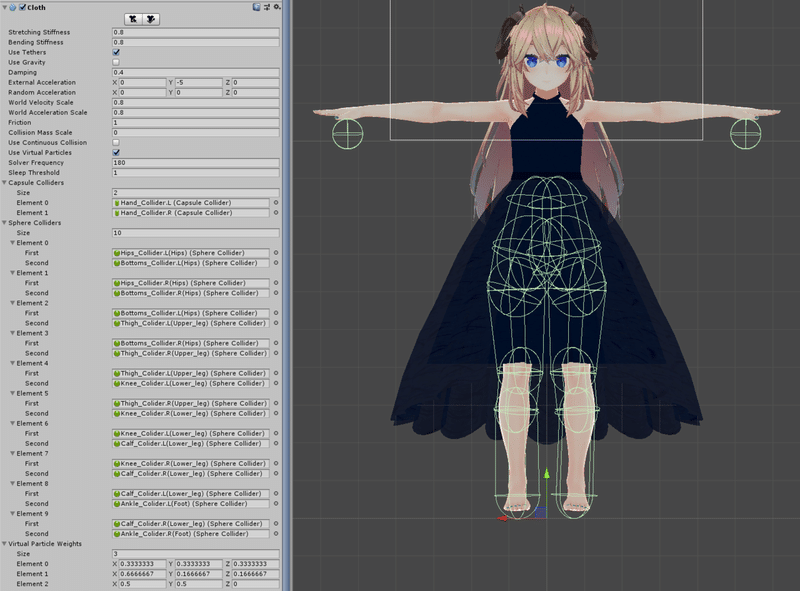Viewport: 800px width, 591px height.
Task: Activate the cloth self-collision edit tool
Action: point(151,19)
